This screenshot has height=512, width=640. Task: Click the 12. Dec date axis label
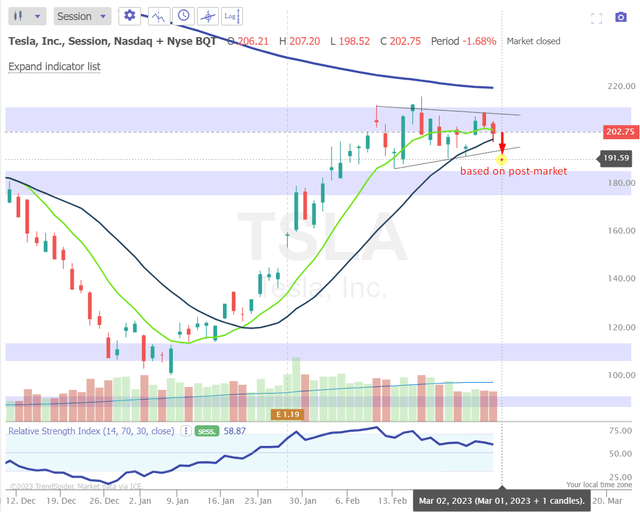click(20, 501)
